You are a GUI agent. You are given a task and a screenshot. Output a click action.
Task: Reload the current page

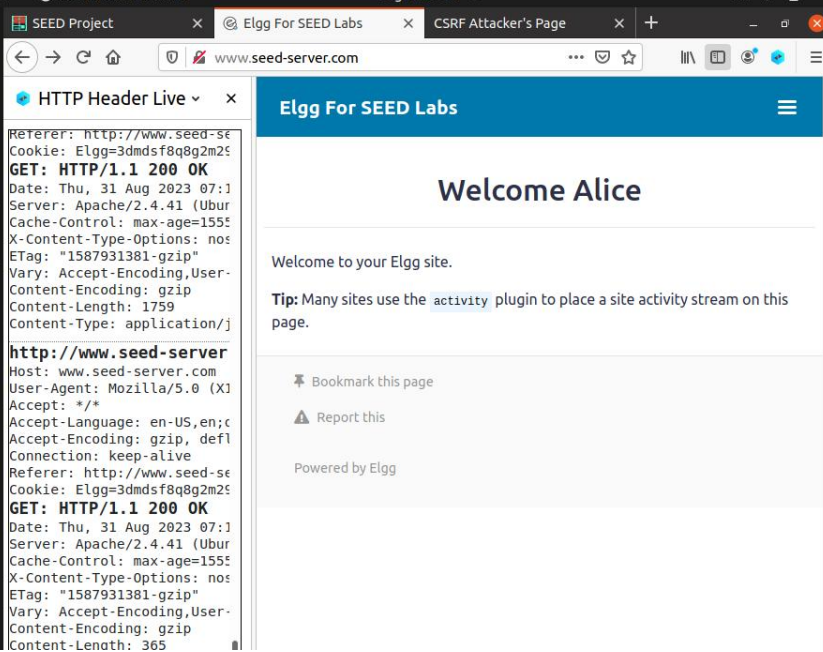click(x=82, y=57)
